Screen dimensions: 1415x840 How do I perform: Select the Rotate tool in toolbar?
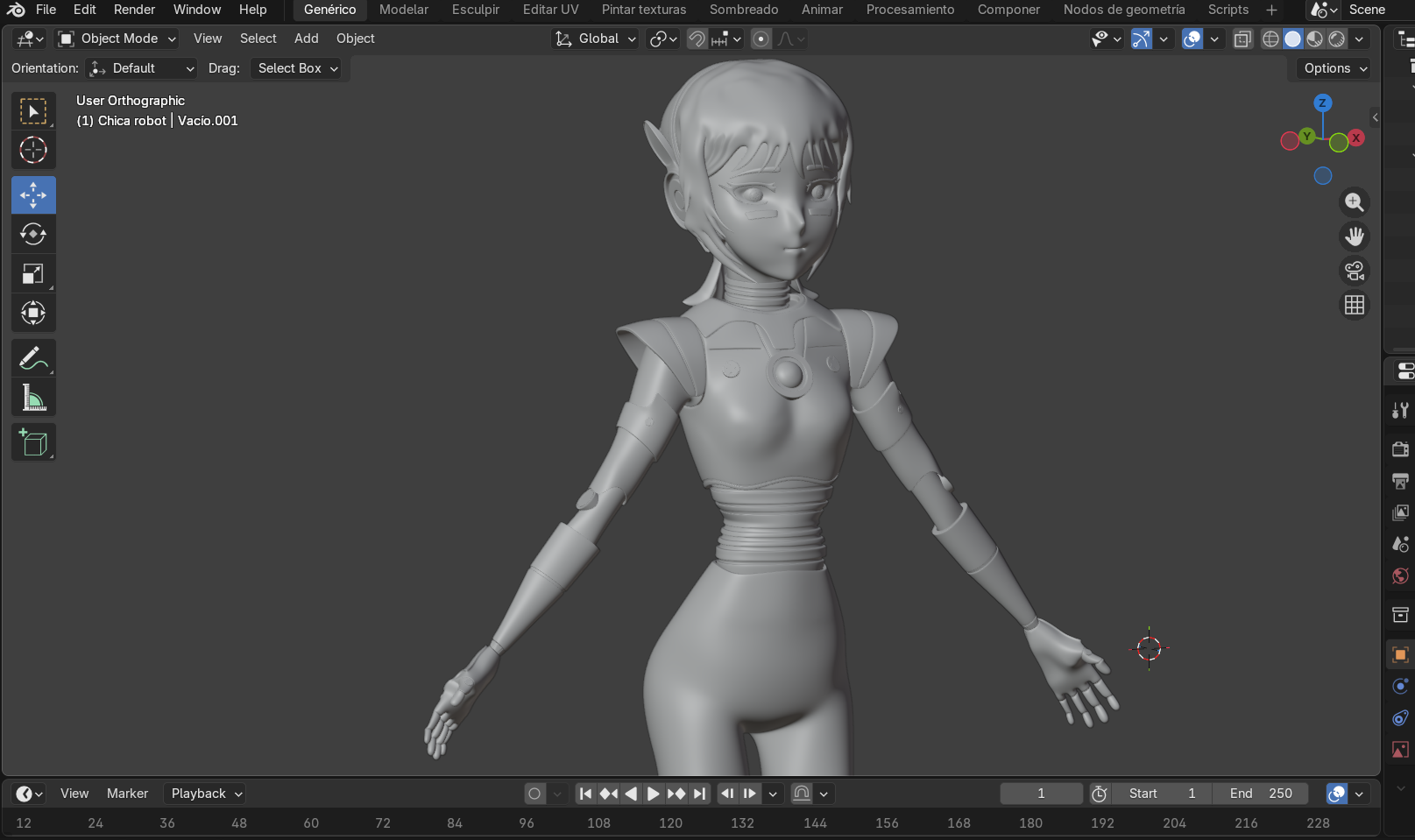click(33, 235)
